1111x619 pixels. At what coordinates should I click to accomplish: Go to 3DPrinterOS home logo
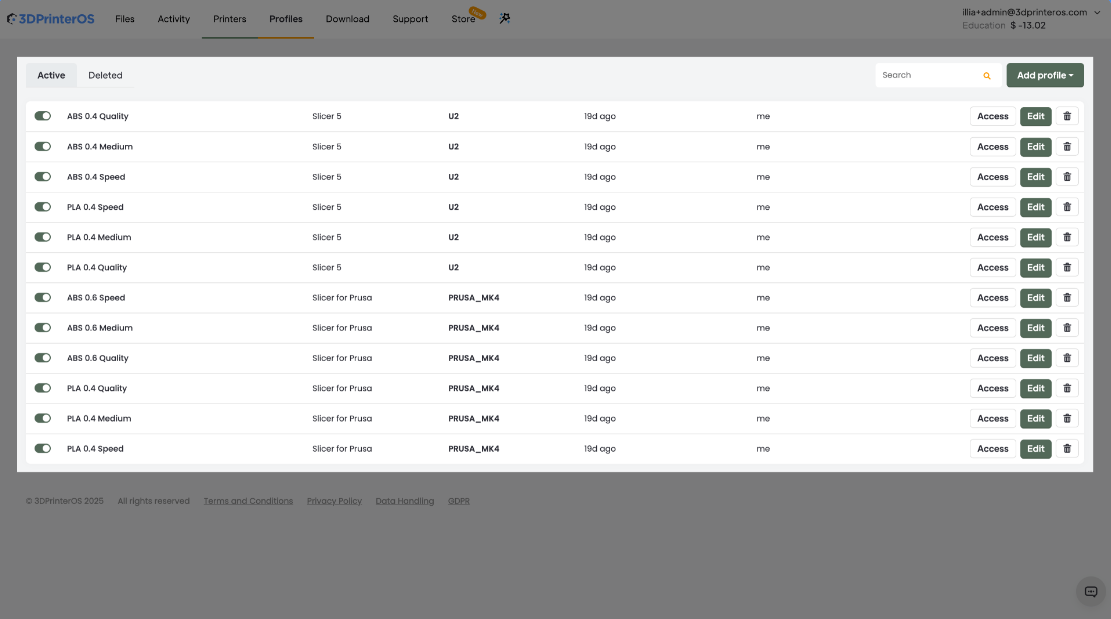point(50,19)
